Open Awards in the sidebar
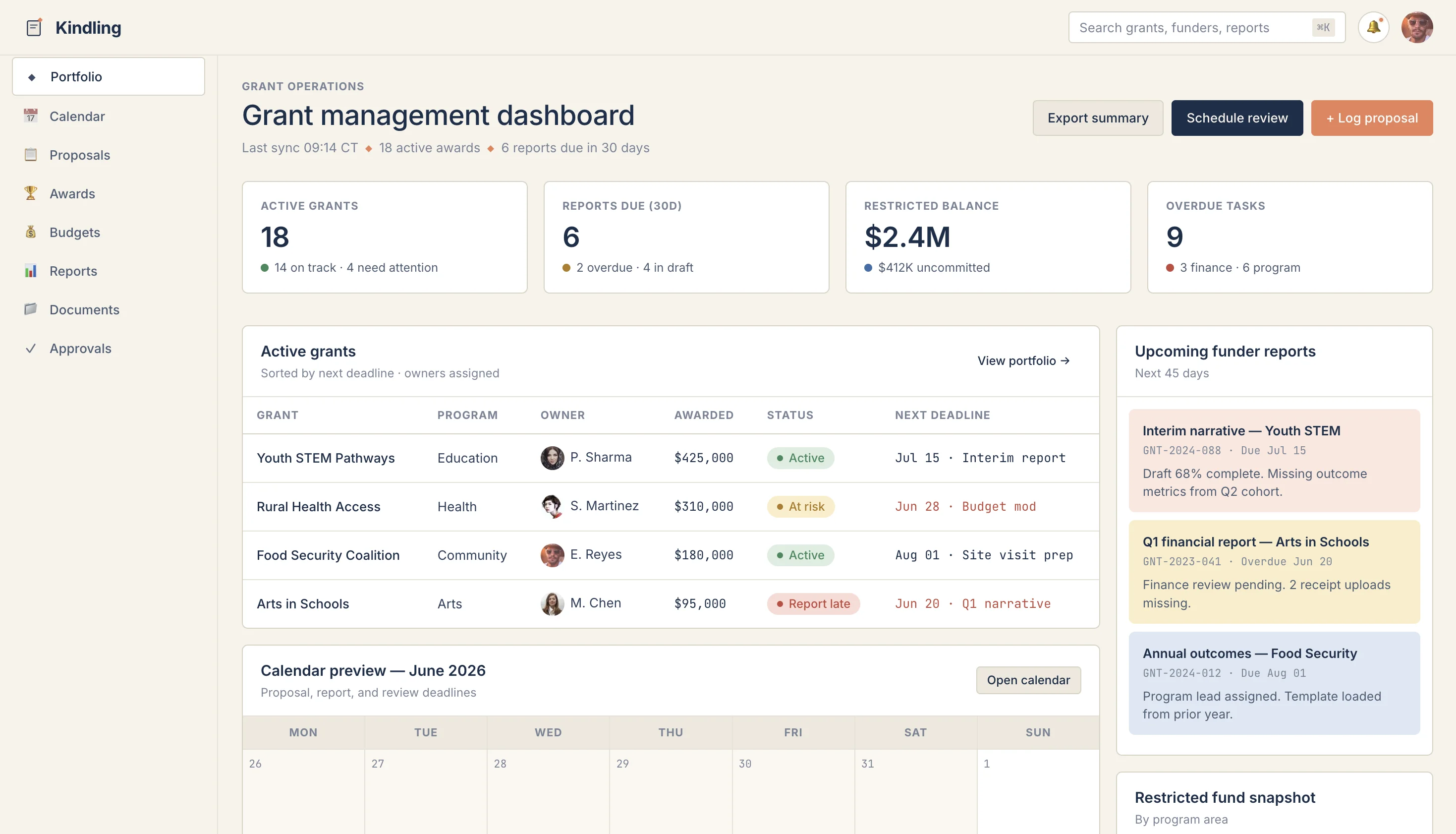 (x=108, y=193)
